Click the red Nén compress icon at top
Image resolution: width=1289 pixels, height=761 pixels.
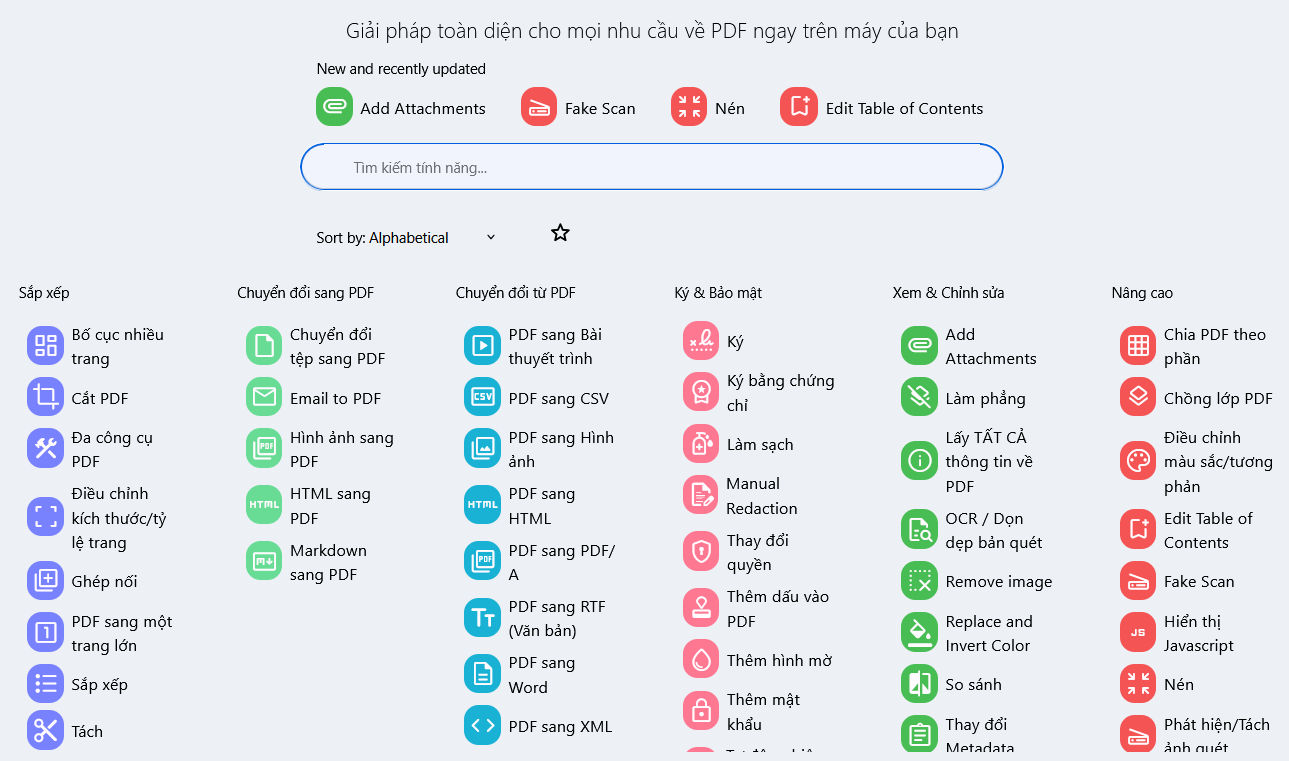pos(689,107)
